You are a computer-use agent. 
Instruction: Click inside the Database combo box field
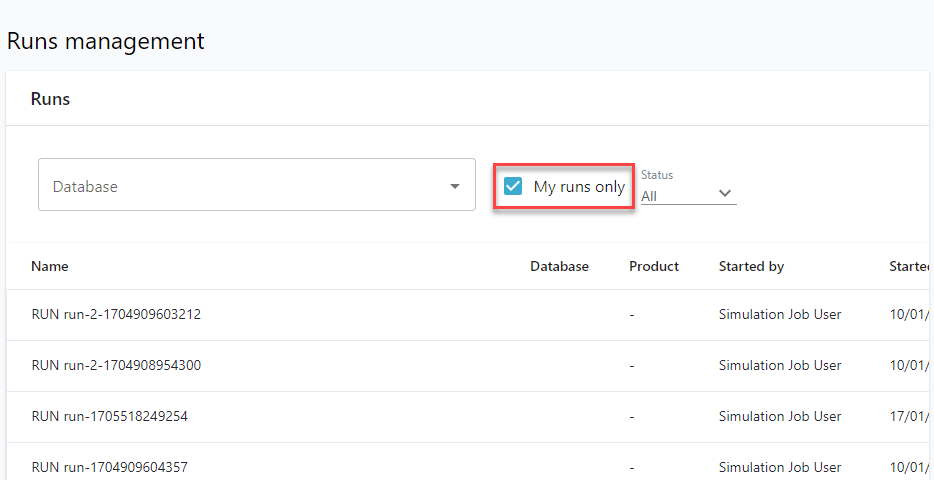point(240,186)
